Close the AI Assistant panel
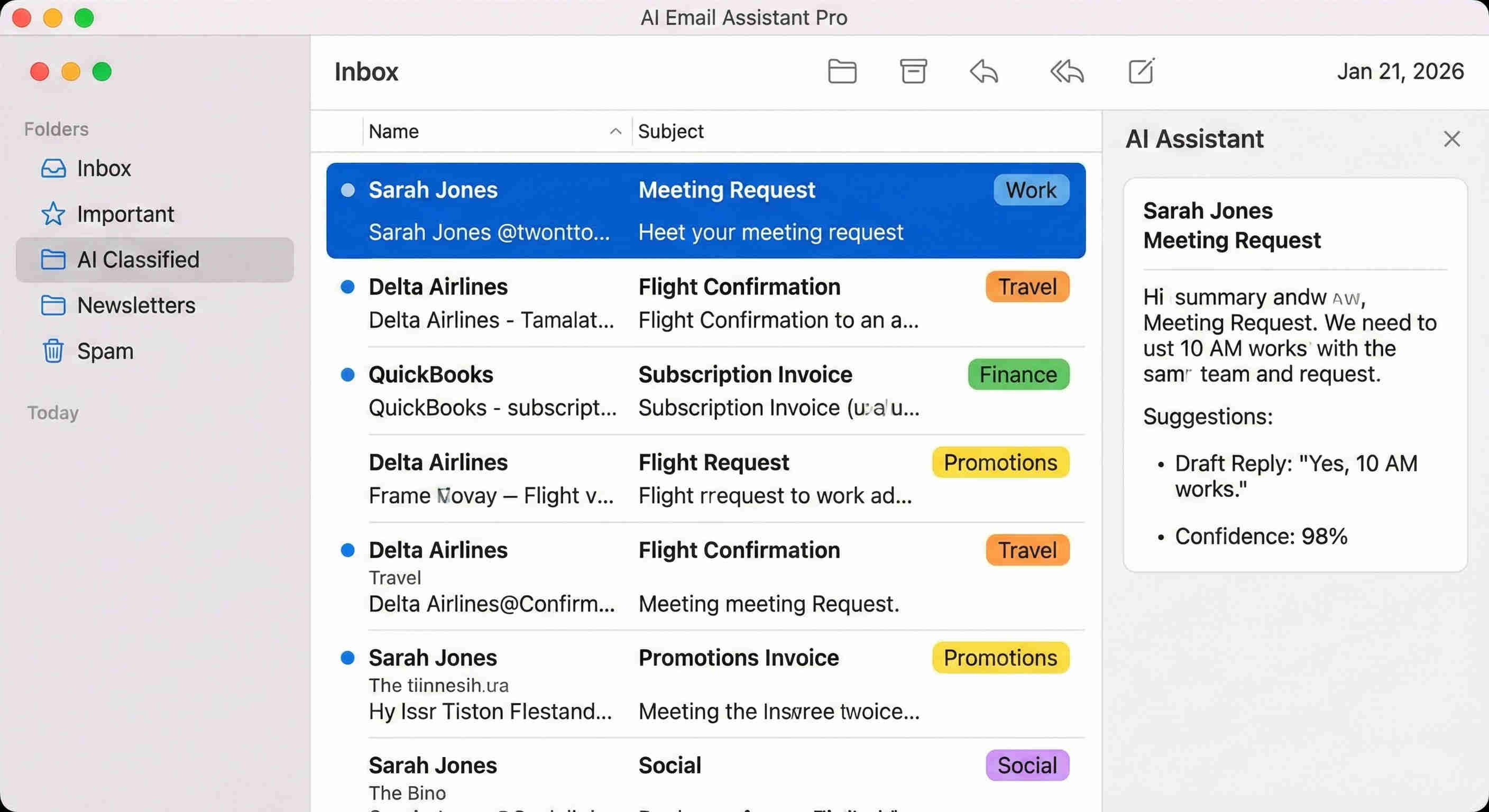Image resolution: width=1489 pixels, height=812 pixels. click(1451, 139)
